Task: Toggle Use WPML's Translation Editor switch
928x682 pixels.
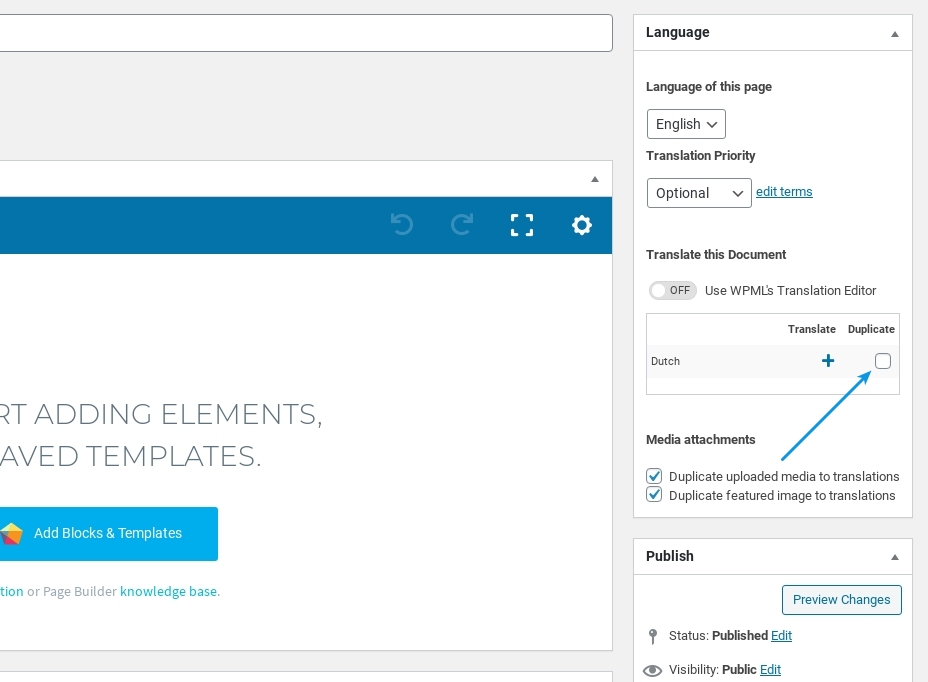Action: pos(672,290)
